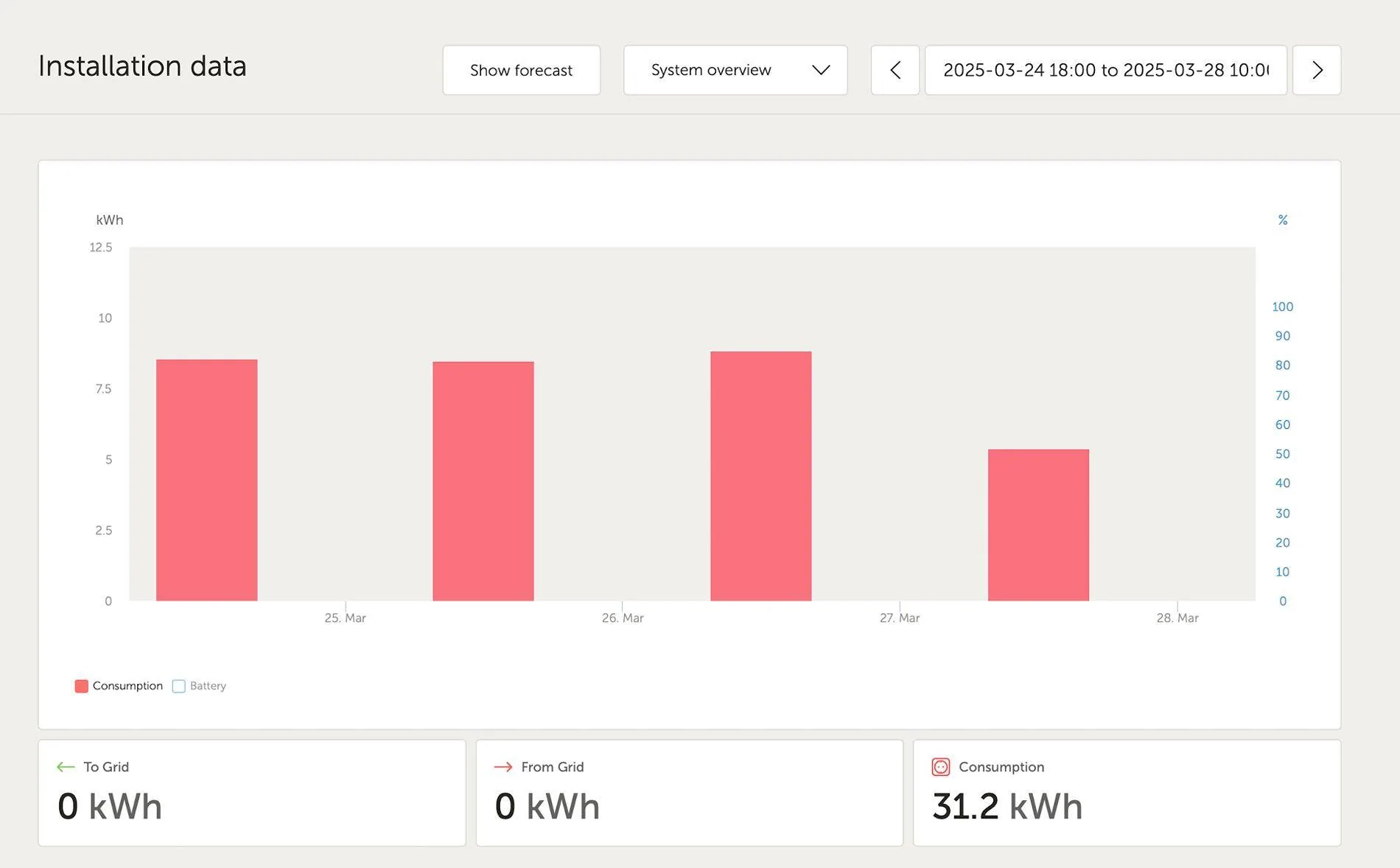
Task: Click the Consumption socket icon
Action: pyautogui.click(x=941, y=767)
